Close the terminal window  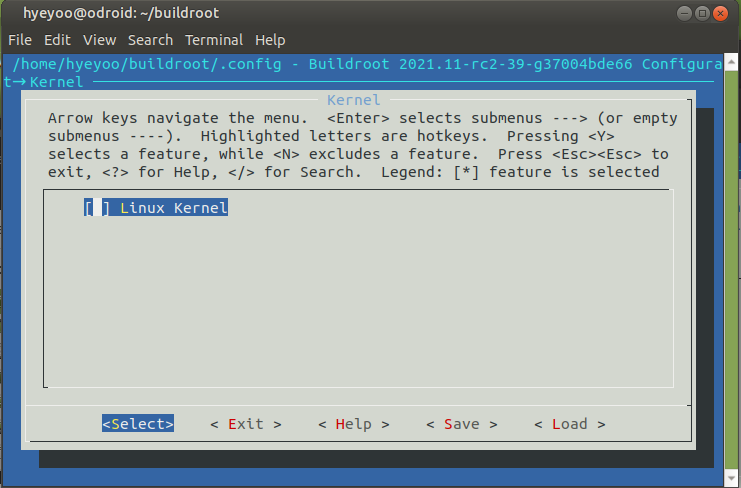pyautogui.click(x=720, y=13)
